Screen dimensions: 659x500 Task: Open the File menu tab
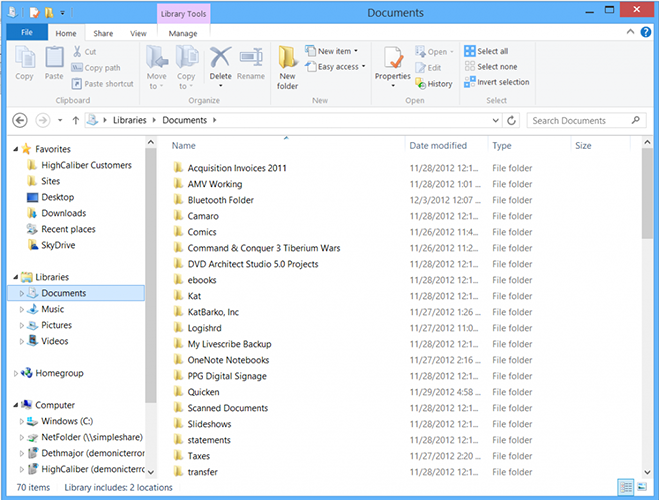point(27,33)
